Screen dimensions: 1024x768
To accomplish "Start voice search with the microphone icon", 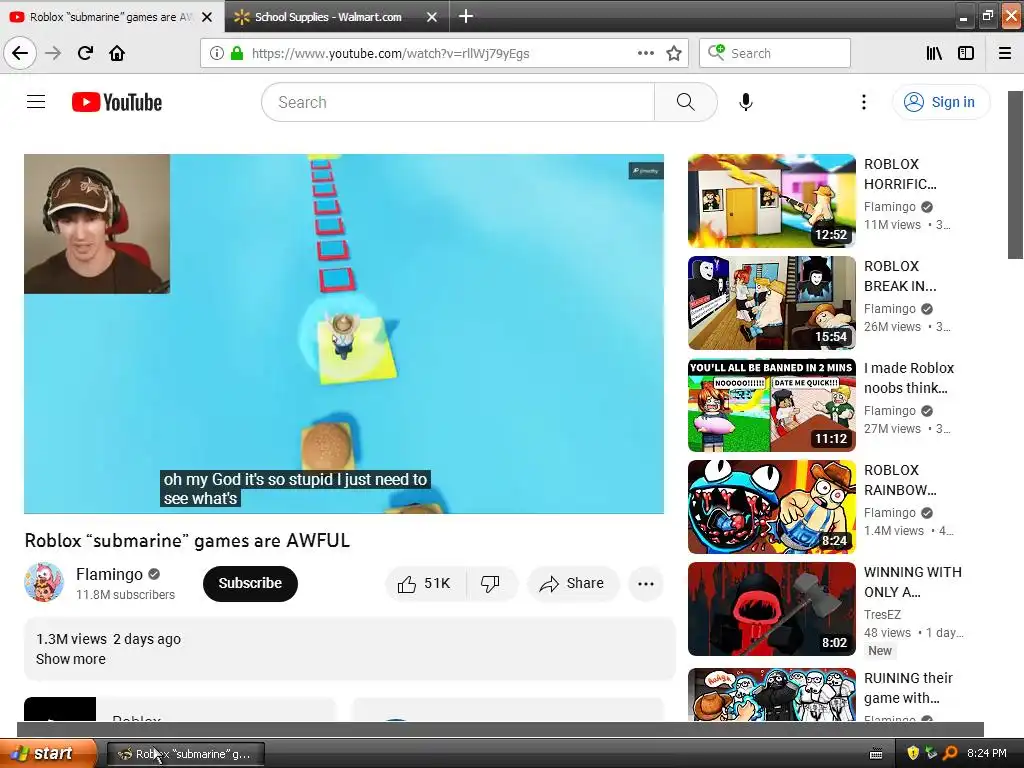I will (746, 102).
